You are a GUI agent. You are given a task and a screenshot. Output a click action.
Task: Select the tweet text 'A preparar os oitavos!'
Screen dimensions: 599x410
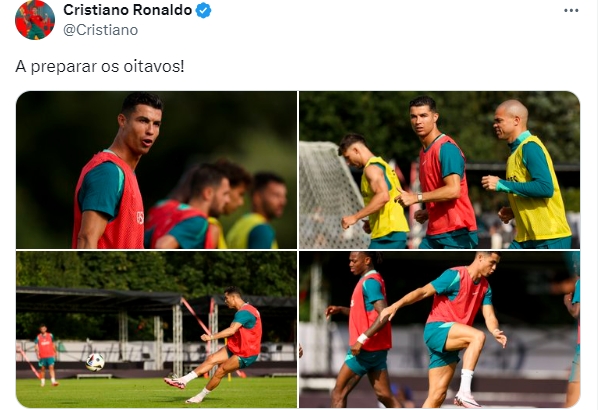click(x=100, y=66)
